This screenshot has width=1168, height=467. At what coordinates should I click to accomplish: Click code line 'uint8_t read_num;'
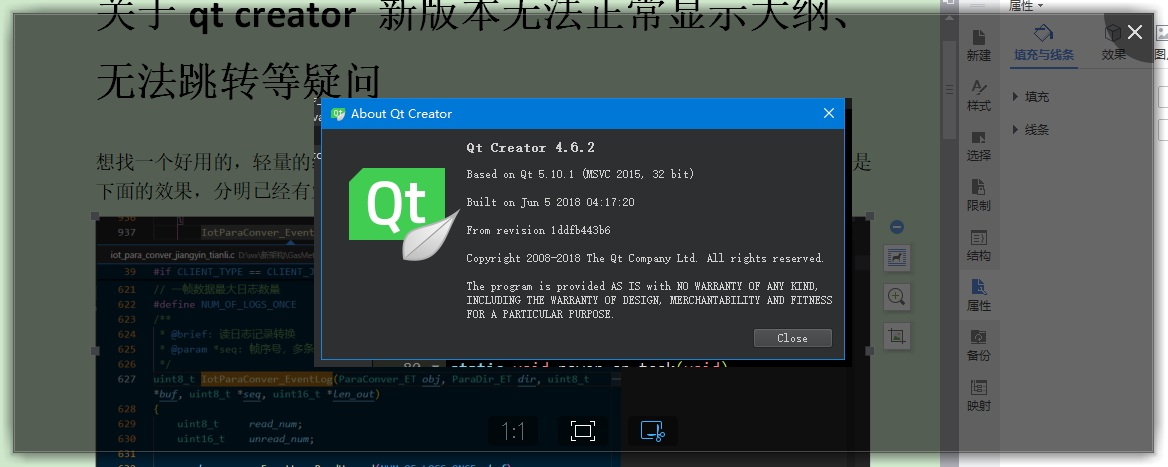(239, 424)
